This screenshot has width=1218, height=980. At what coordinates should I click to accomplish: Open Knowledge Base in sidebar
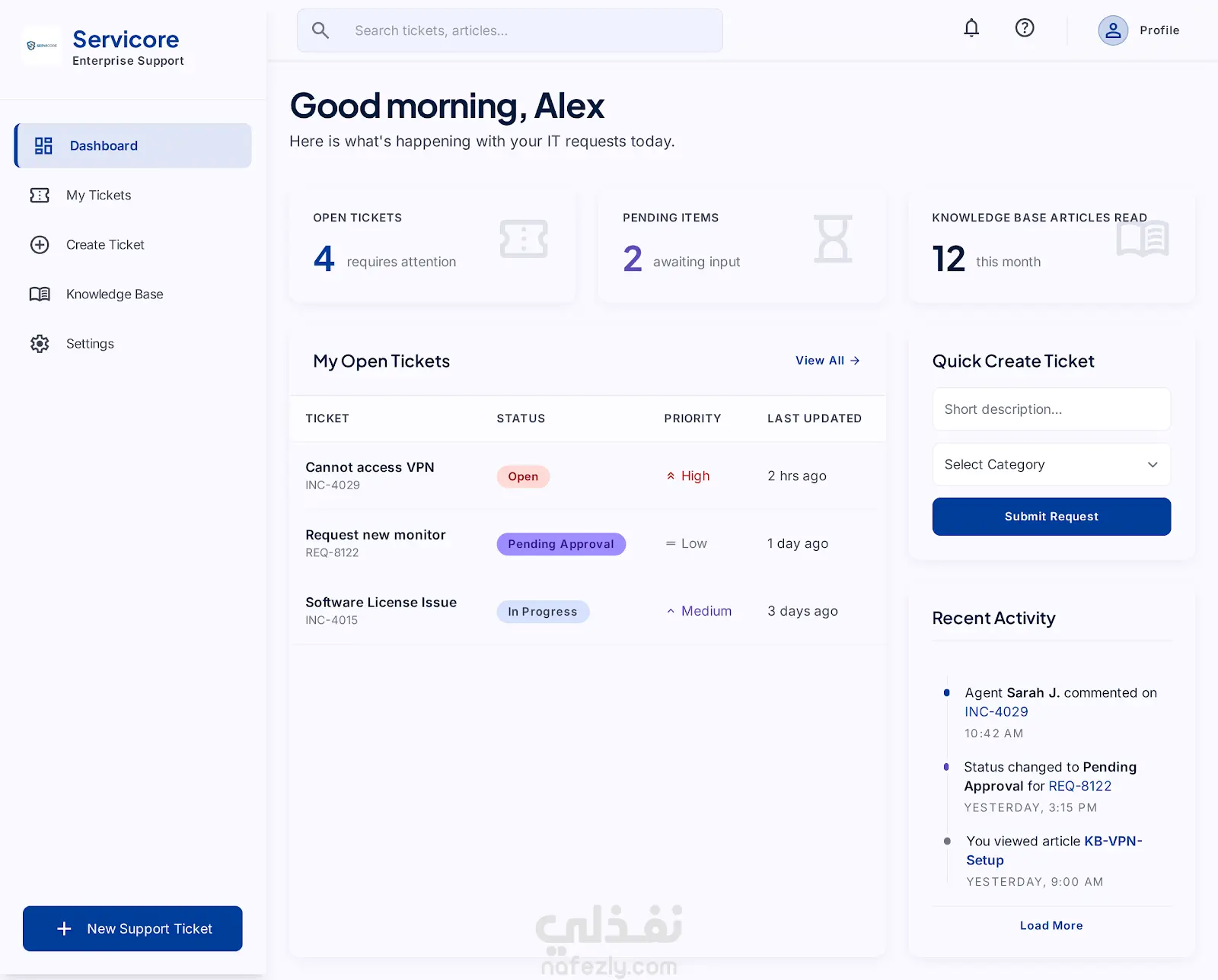133,294
